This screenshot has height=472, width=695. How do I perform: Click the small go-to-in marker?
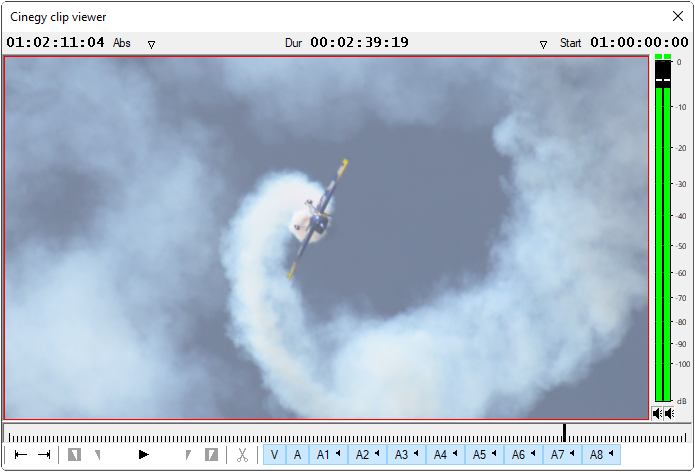(x=98, y=455)
